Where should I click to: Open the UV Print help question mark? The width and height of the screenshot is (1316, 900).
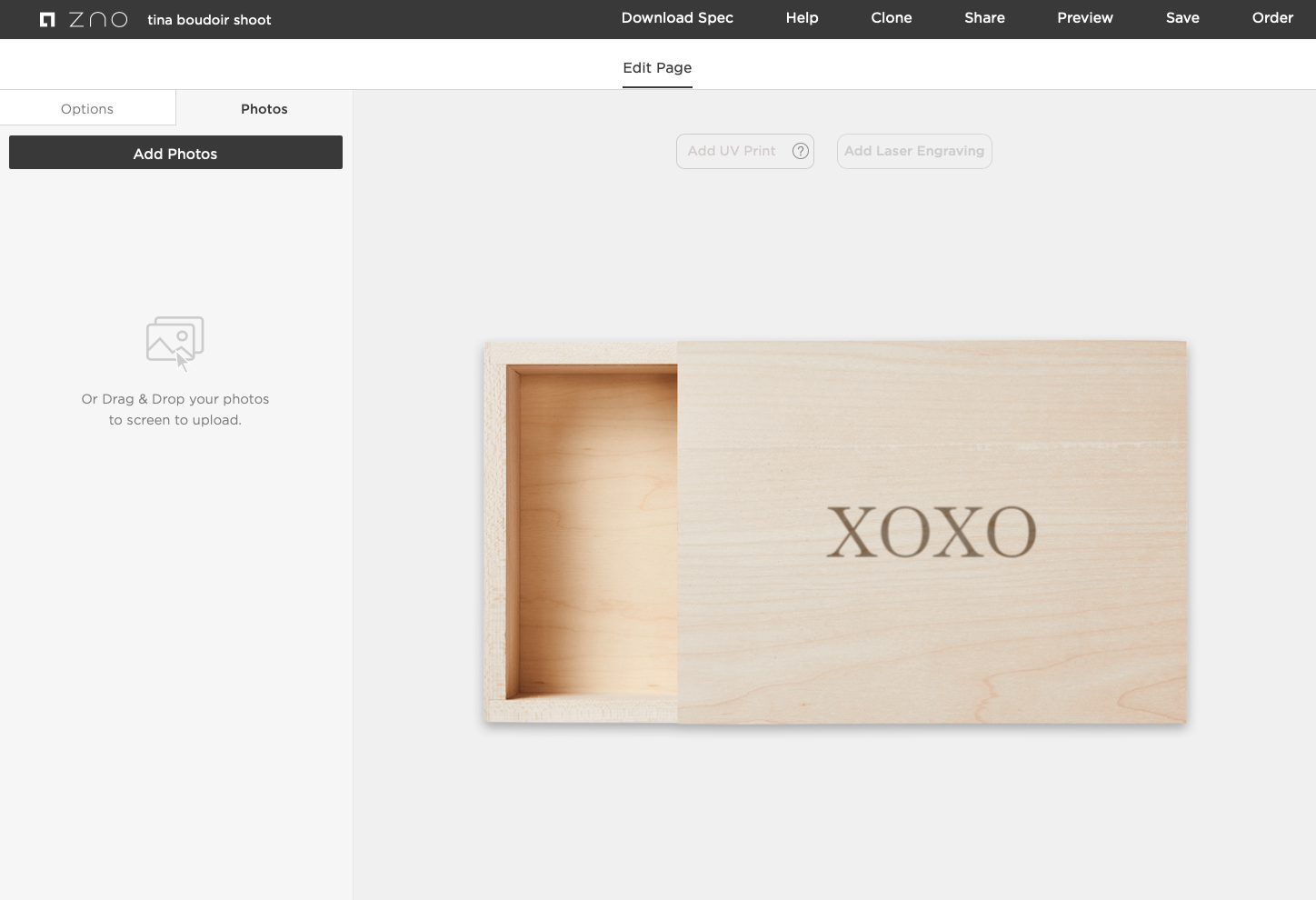tap(800, 151)
